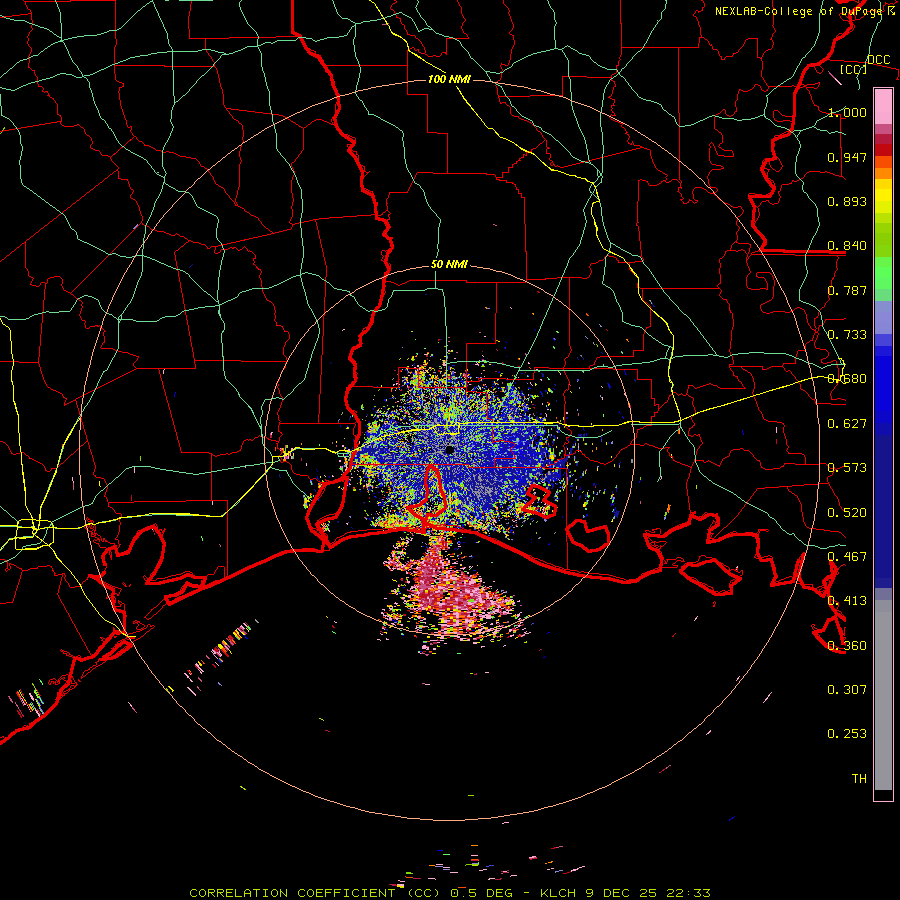Click the 0.840 value on the color scale
The height and width of the screenshot is (900, 900).
tap(847, 246)
